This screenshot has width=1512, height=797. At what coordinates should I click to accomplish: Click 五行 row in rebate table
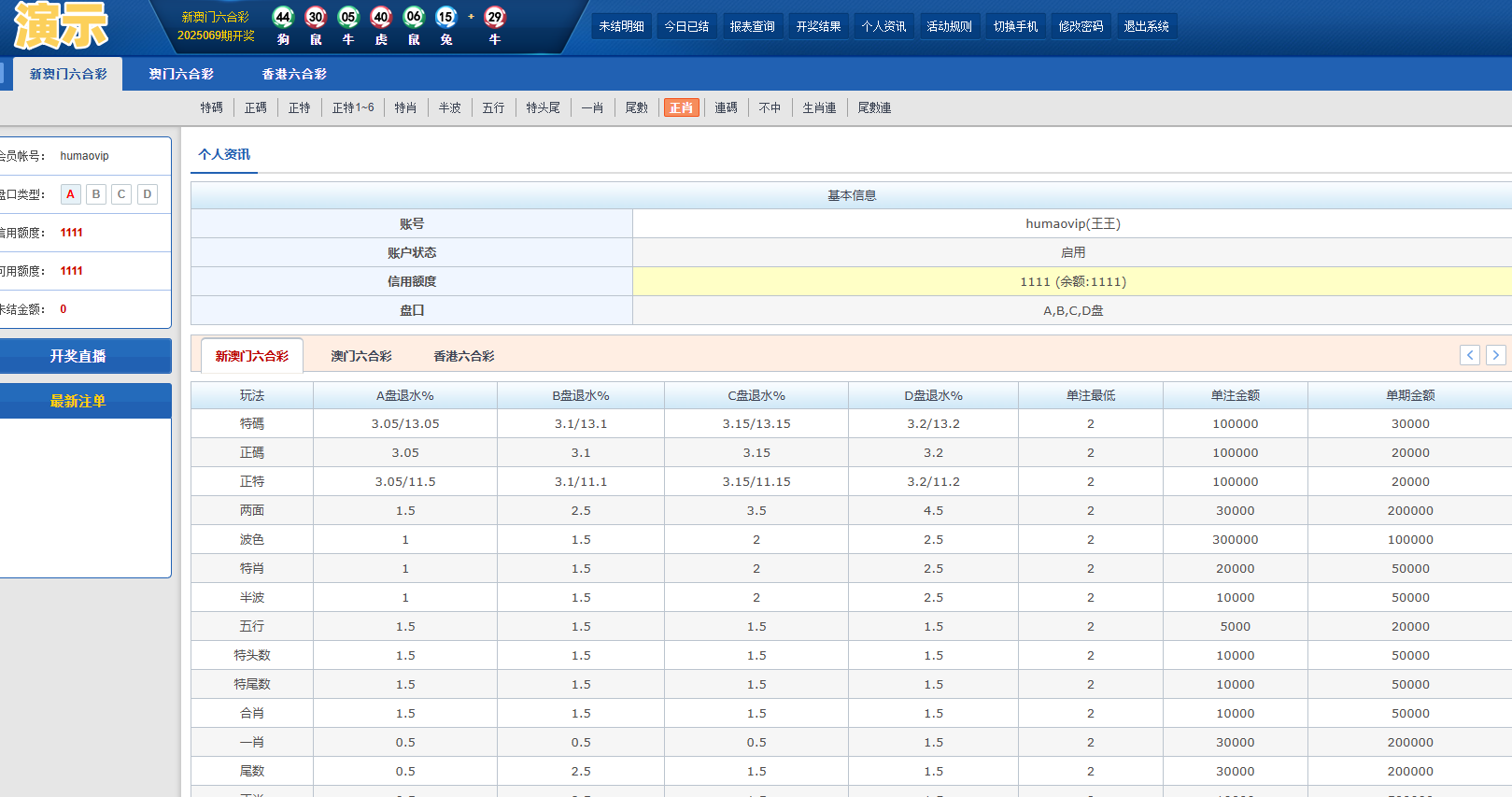852,626
